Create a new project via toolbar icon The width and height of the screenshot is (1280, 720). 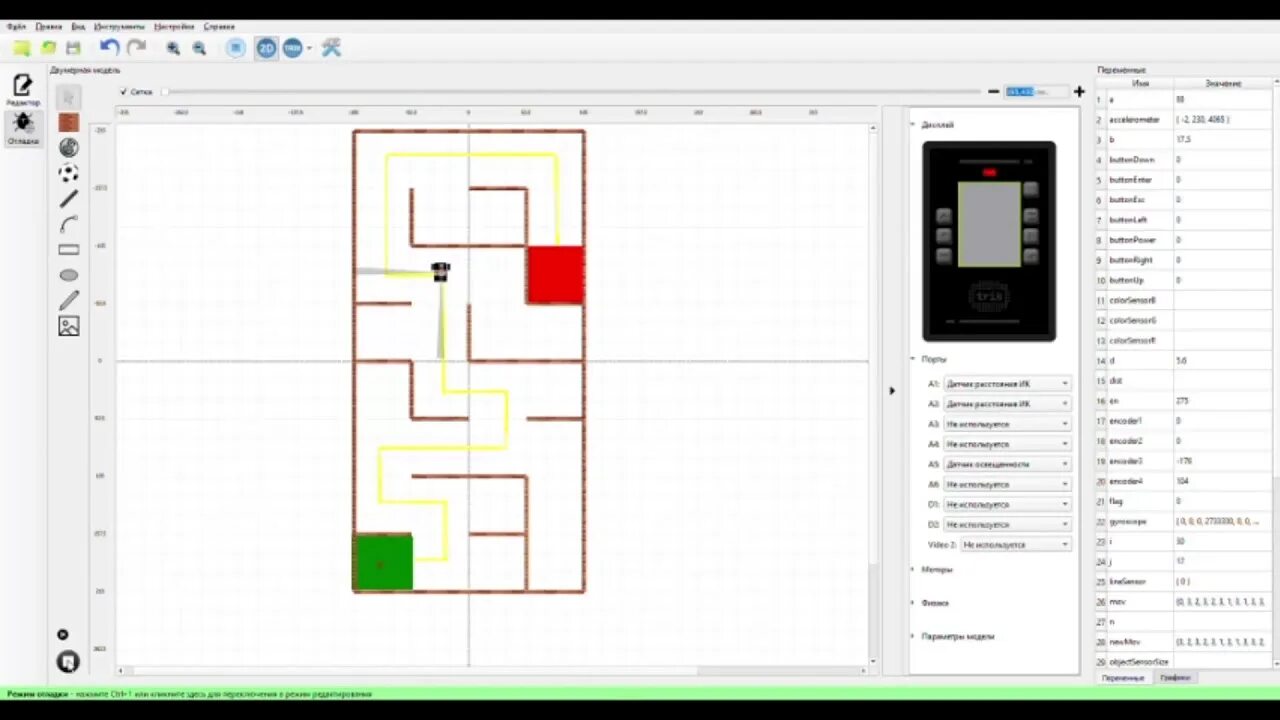point(21,48)
